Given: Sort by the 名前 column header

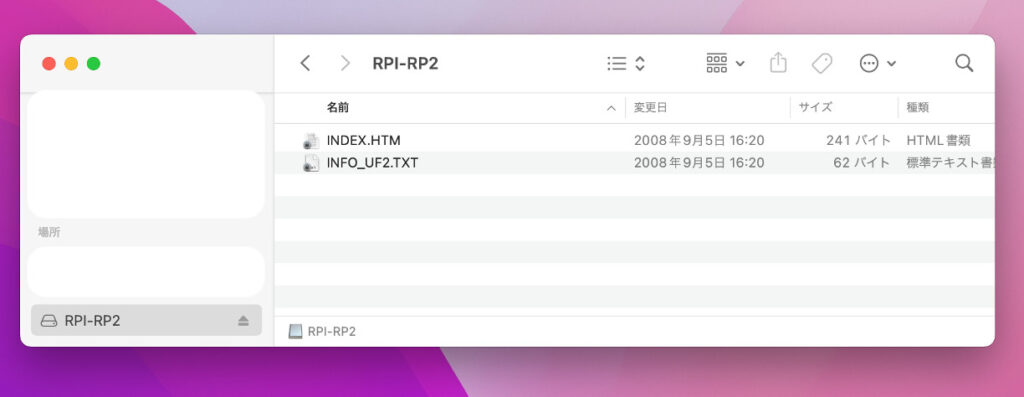Looking at the screenshot, I should click(338, 108).
